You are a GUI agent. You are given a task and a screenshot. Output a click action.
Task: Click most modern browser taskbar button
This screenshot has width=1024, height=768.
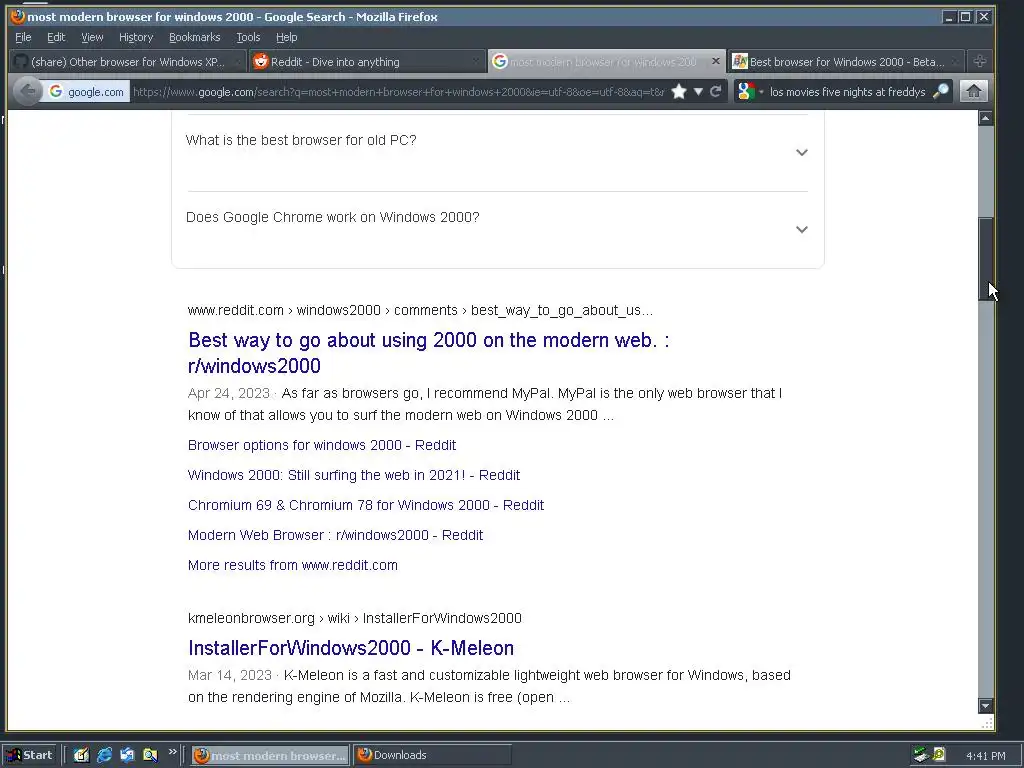[x=270, y=755]
